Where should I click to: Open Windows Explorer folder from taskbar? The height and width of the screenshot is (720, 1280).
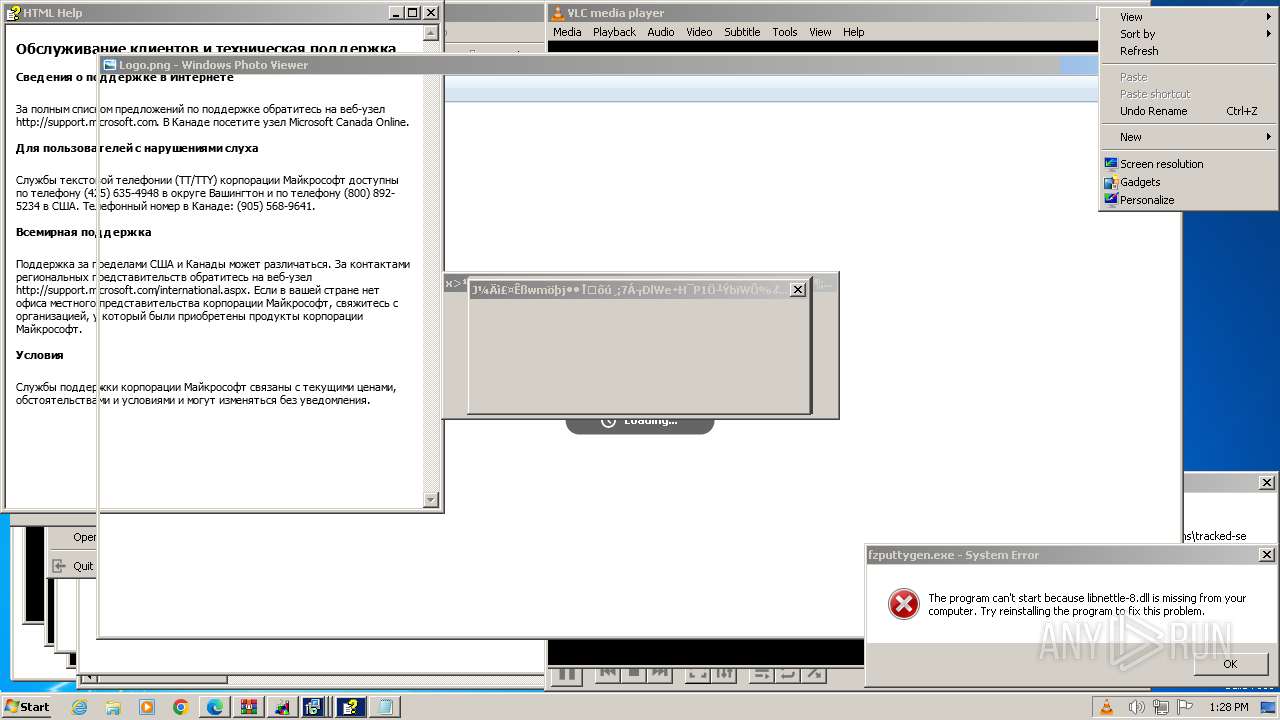point(113,707)
